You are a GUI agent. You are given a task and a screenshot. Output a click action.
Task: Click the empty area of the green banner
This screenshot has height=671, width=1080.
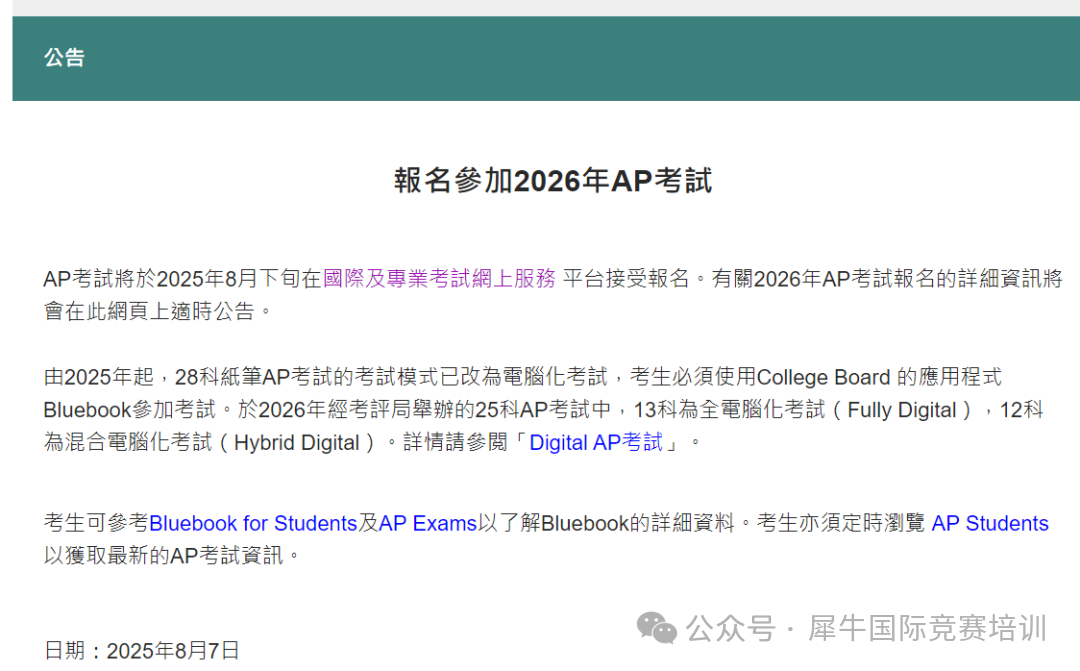[600, 58]
